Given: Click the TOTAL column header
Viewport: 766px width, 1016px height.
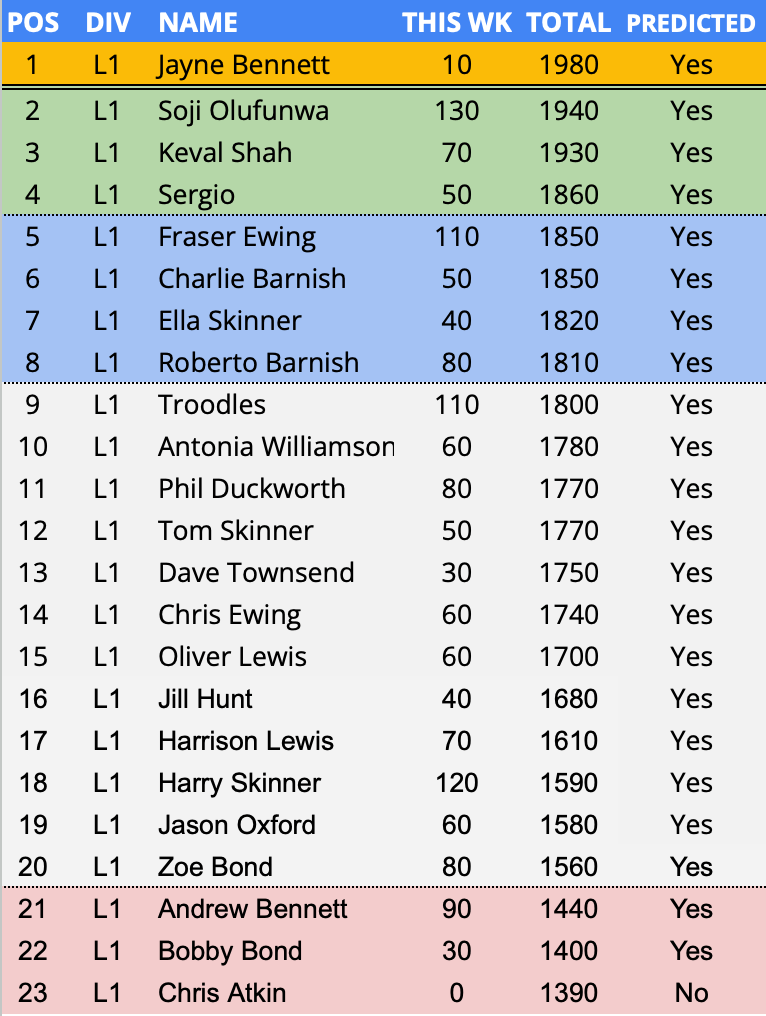Looking at the screenshot, I should (x=568, y=22).
